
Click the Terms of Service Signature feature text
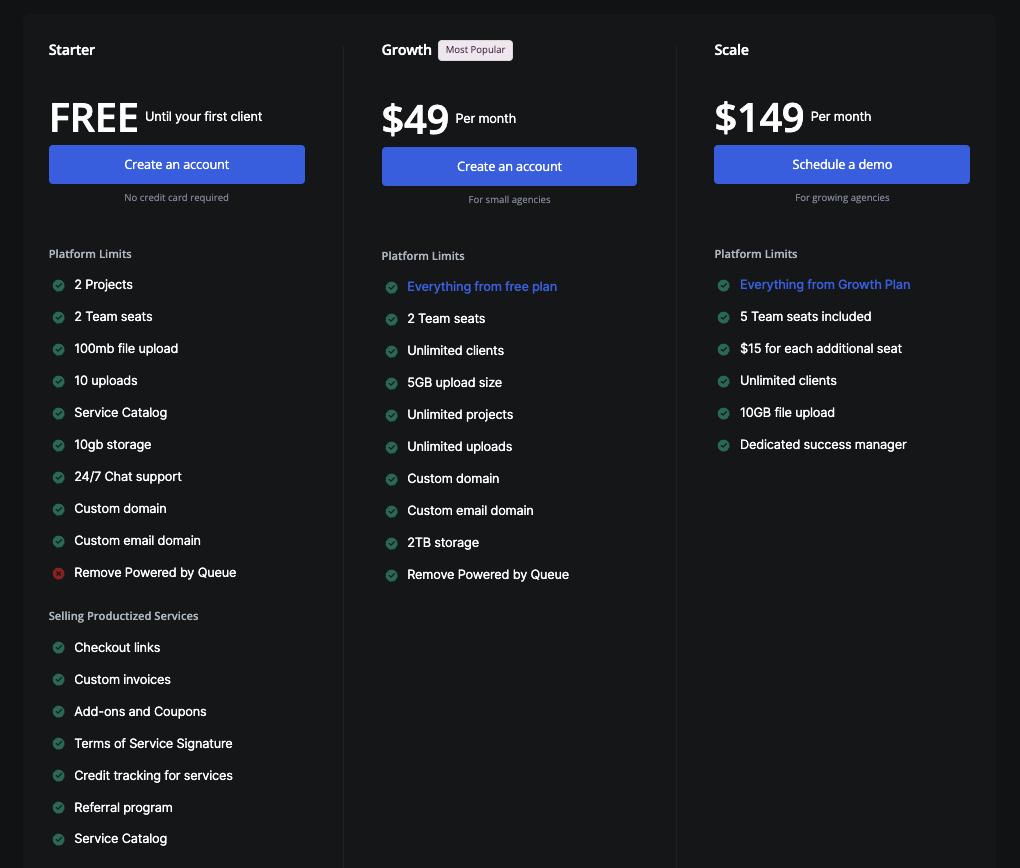point(153,744)
